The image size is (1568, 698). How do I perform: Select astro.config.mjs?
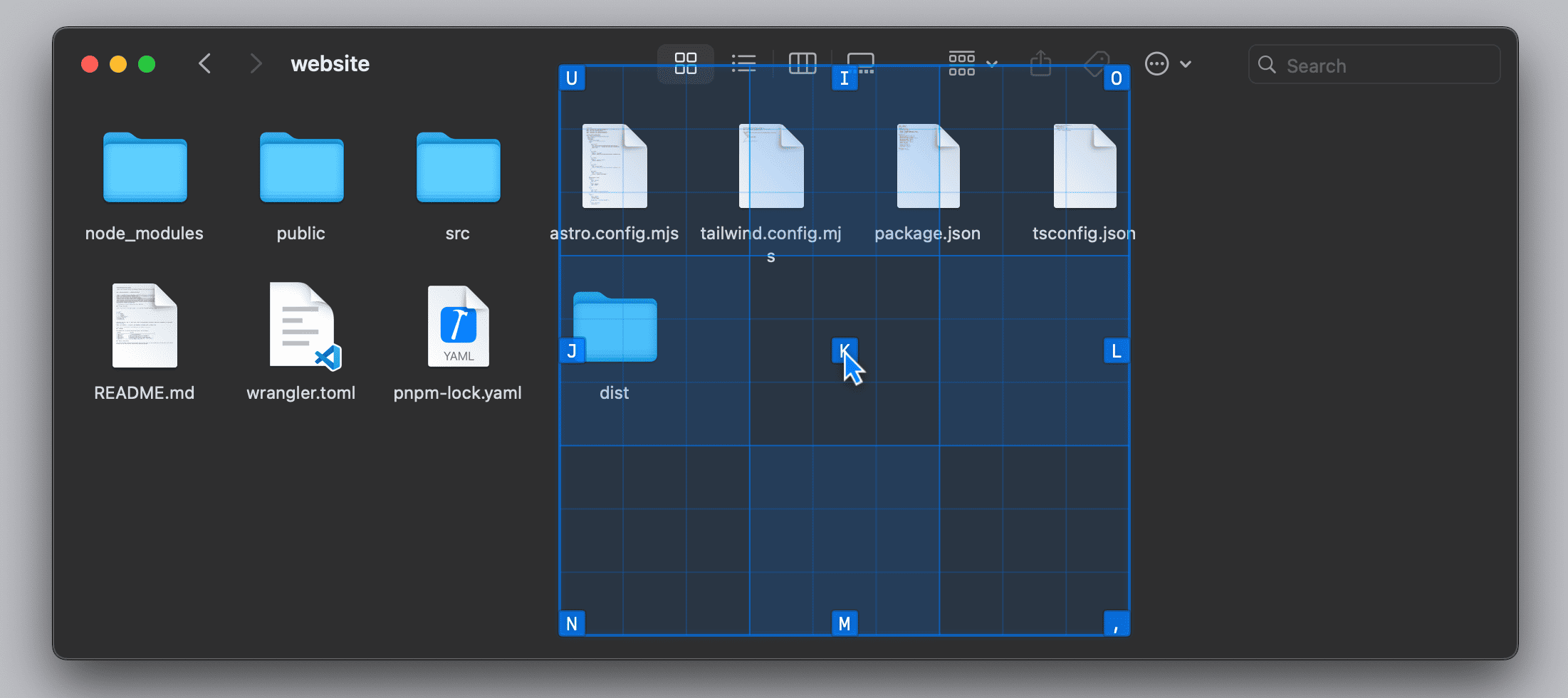615,165
